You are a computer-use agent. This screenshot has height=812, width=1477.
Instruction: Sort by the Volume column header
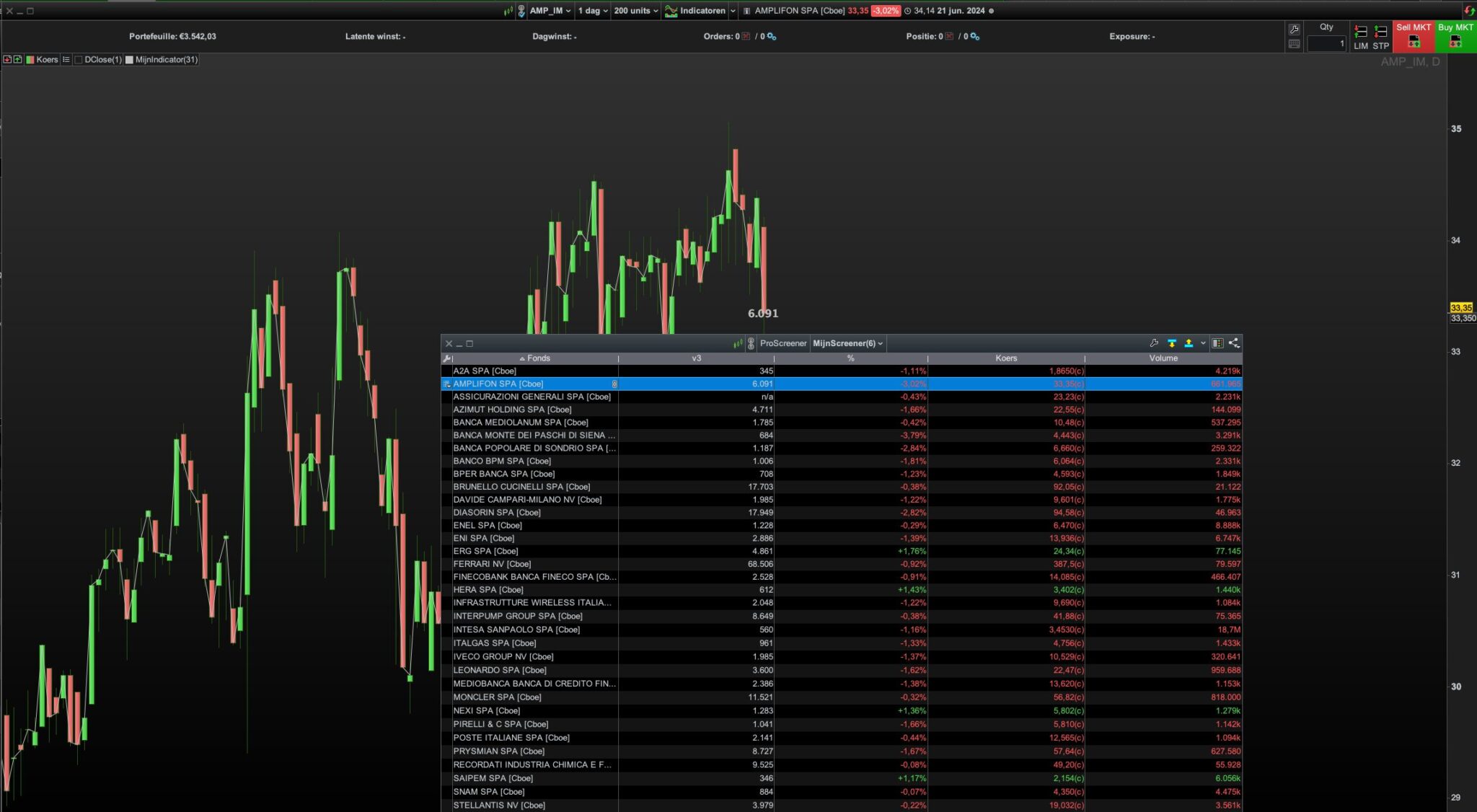(1163, 358)
